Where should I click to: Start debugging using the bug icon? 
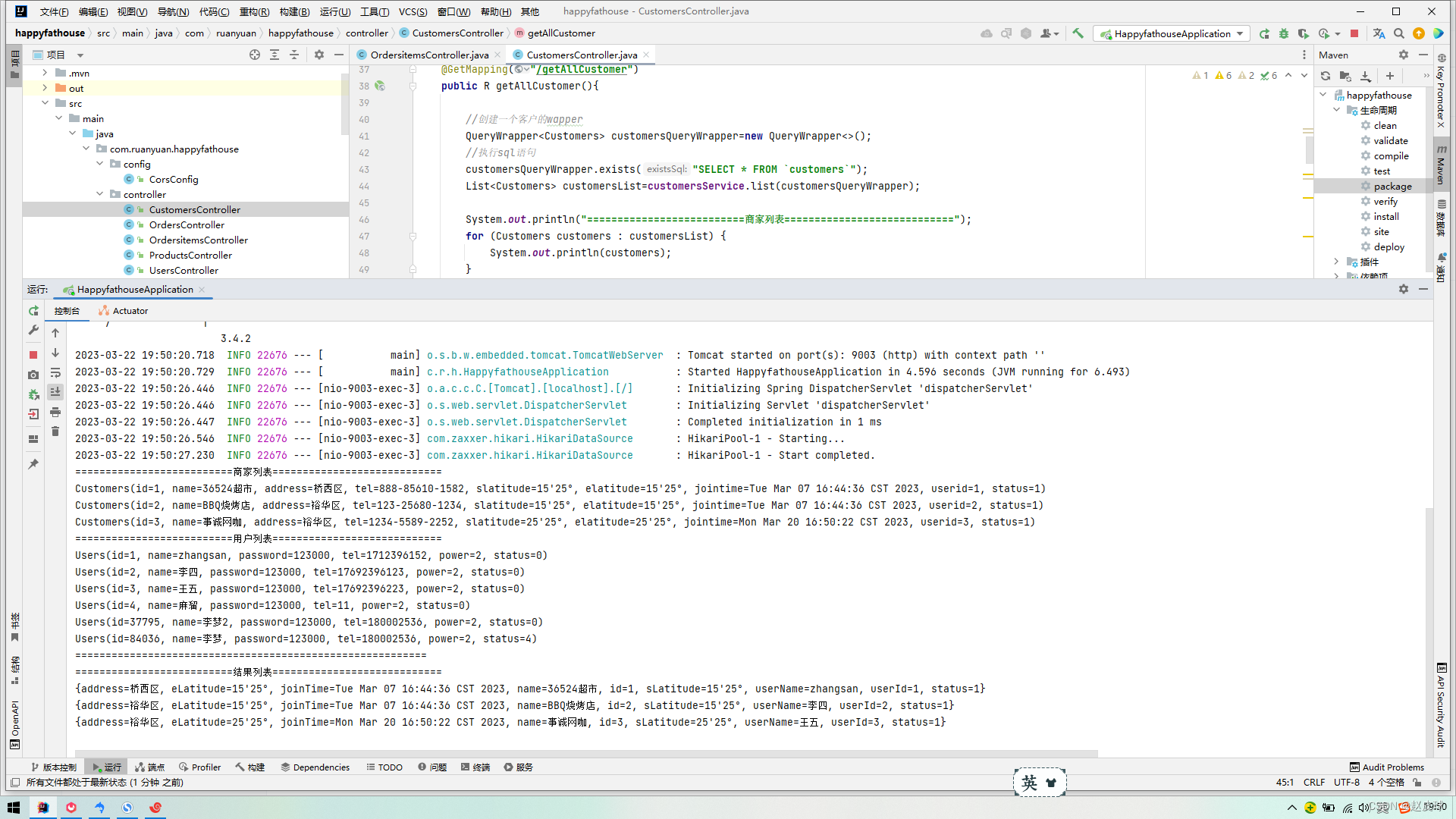1284,33
